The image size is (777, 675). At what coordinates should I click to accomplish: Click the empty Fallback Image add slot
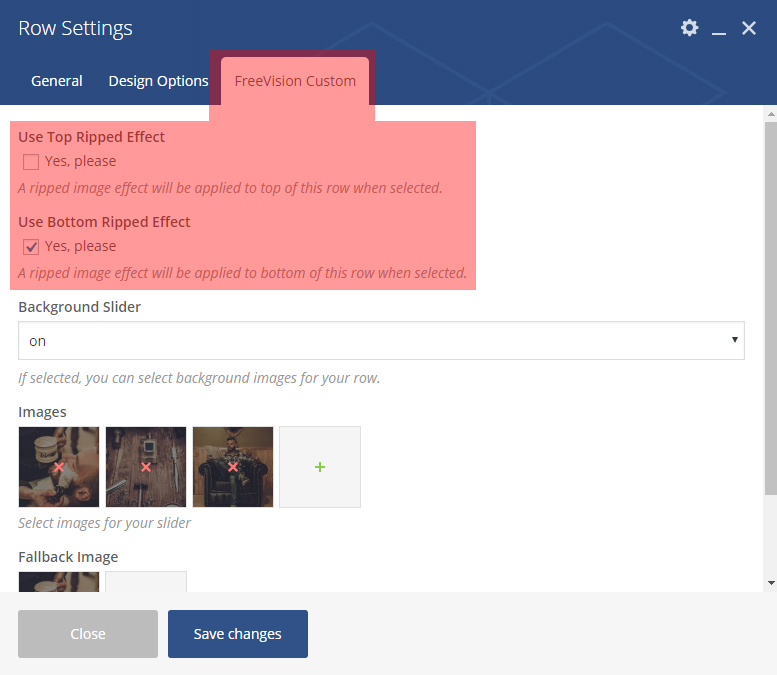coord(146,582)
